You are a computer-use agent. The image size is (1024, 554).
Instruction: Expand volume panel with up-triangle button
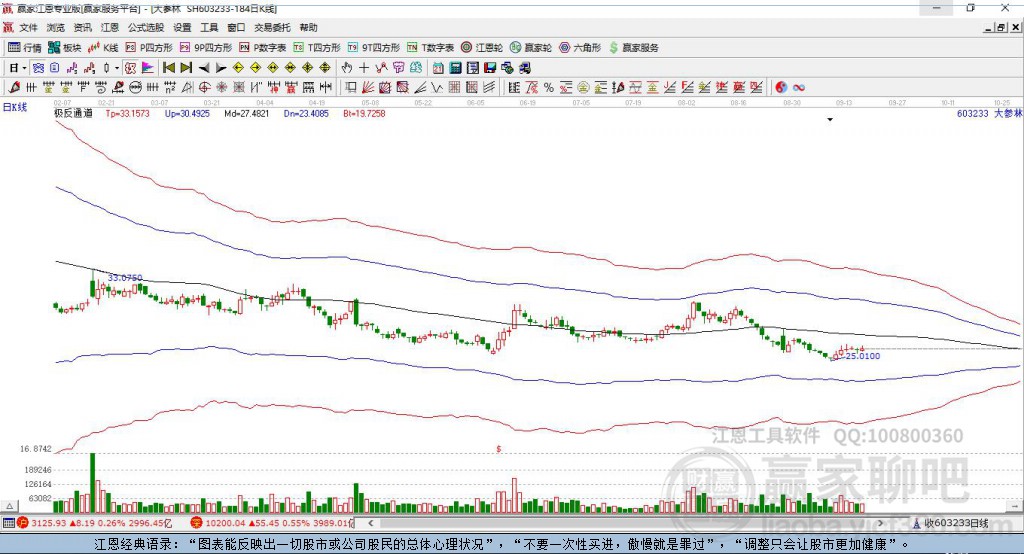click(9, 506)
